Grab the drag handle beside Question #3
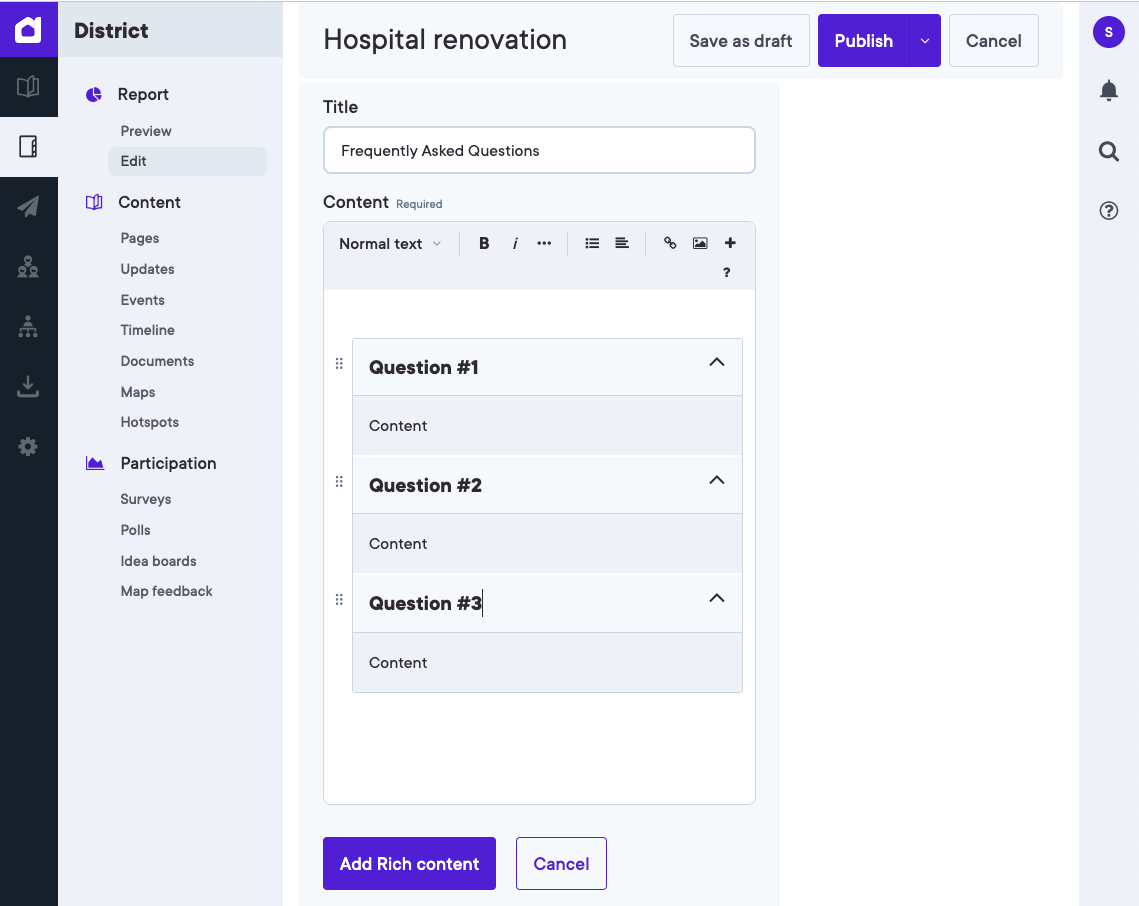This screenshot has height=906, width=1139. (x=339, y=600)
